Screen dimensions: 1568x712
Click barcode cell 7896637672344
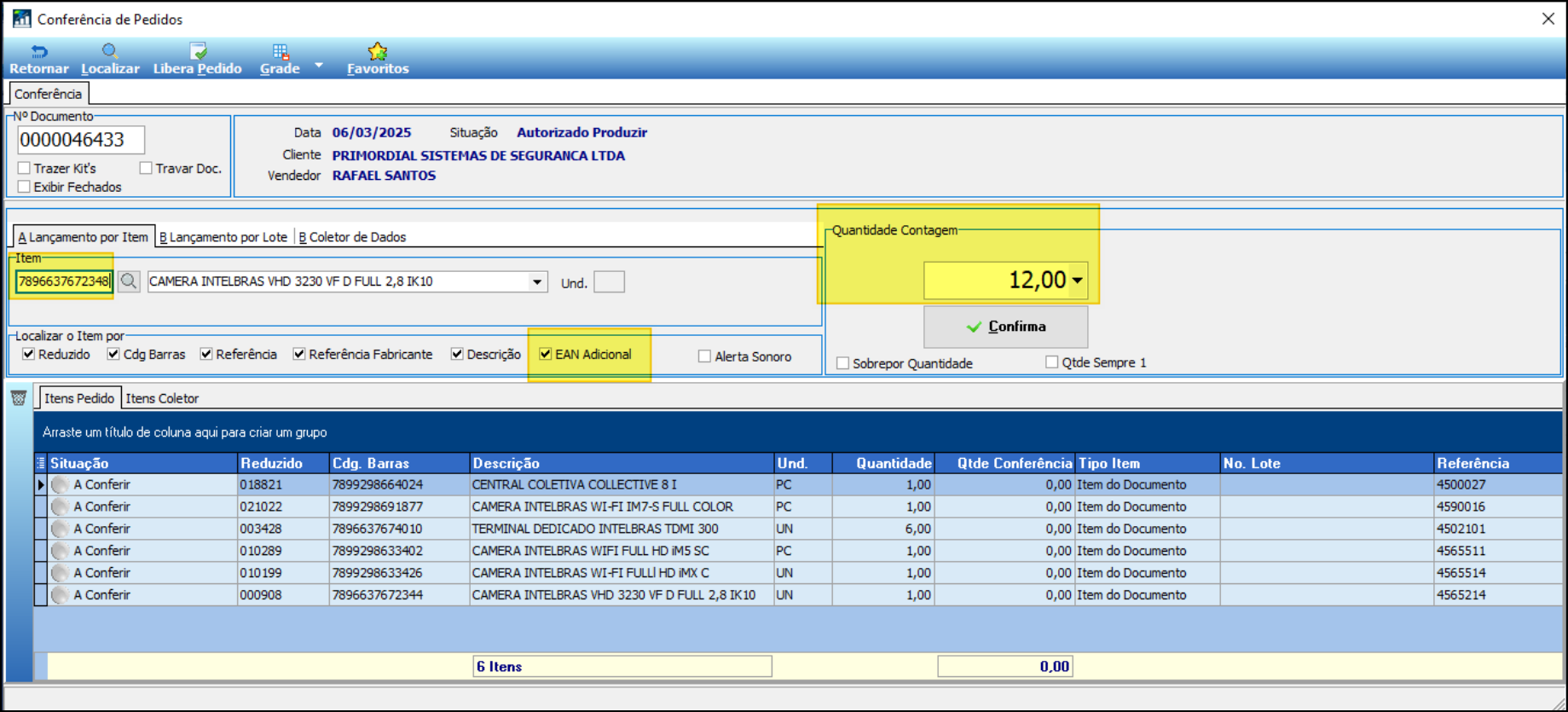(399, 596)
